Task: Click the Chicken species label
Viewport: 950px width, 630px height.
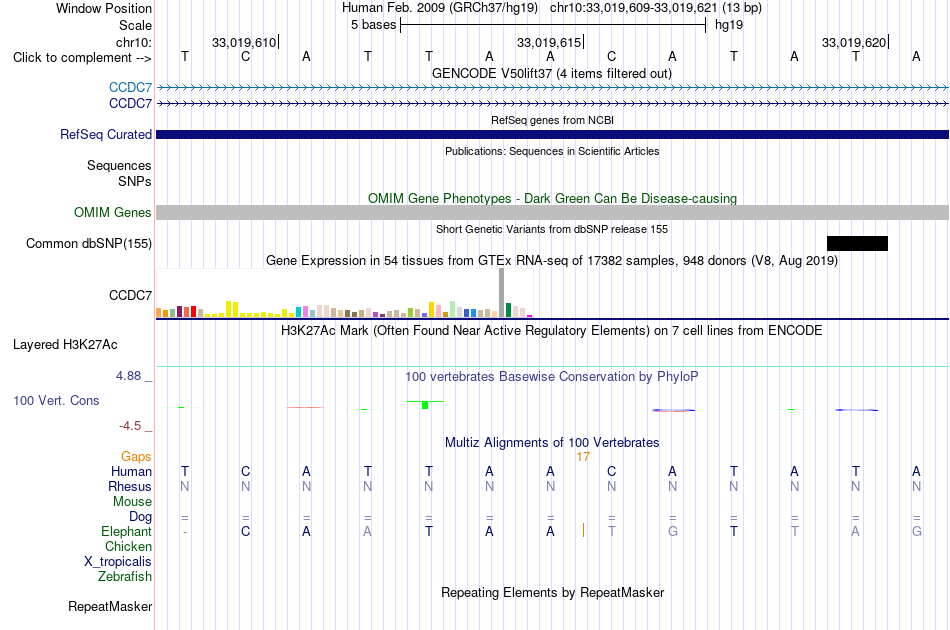Action: click(128, 546)
